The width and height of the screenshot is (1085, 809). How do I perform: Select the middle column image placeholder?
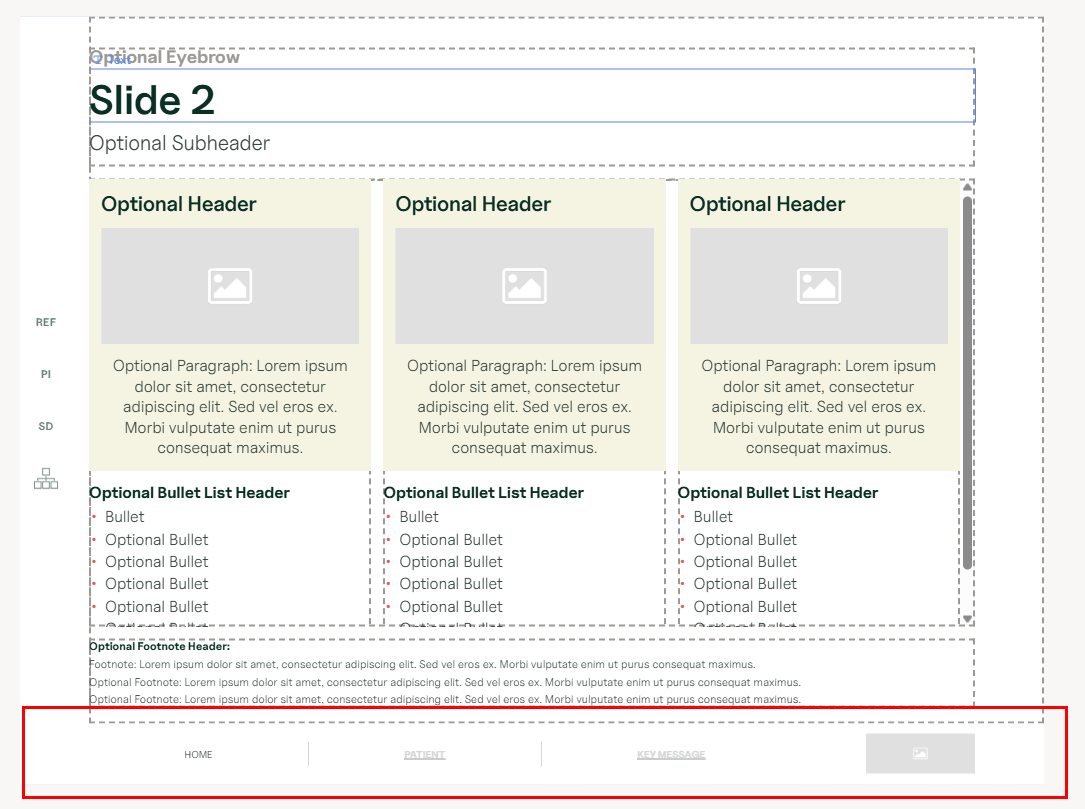(x=524, y=286)
